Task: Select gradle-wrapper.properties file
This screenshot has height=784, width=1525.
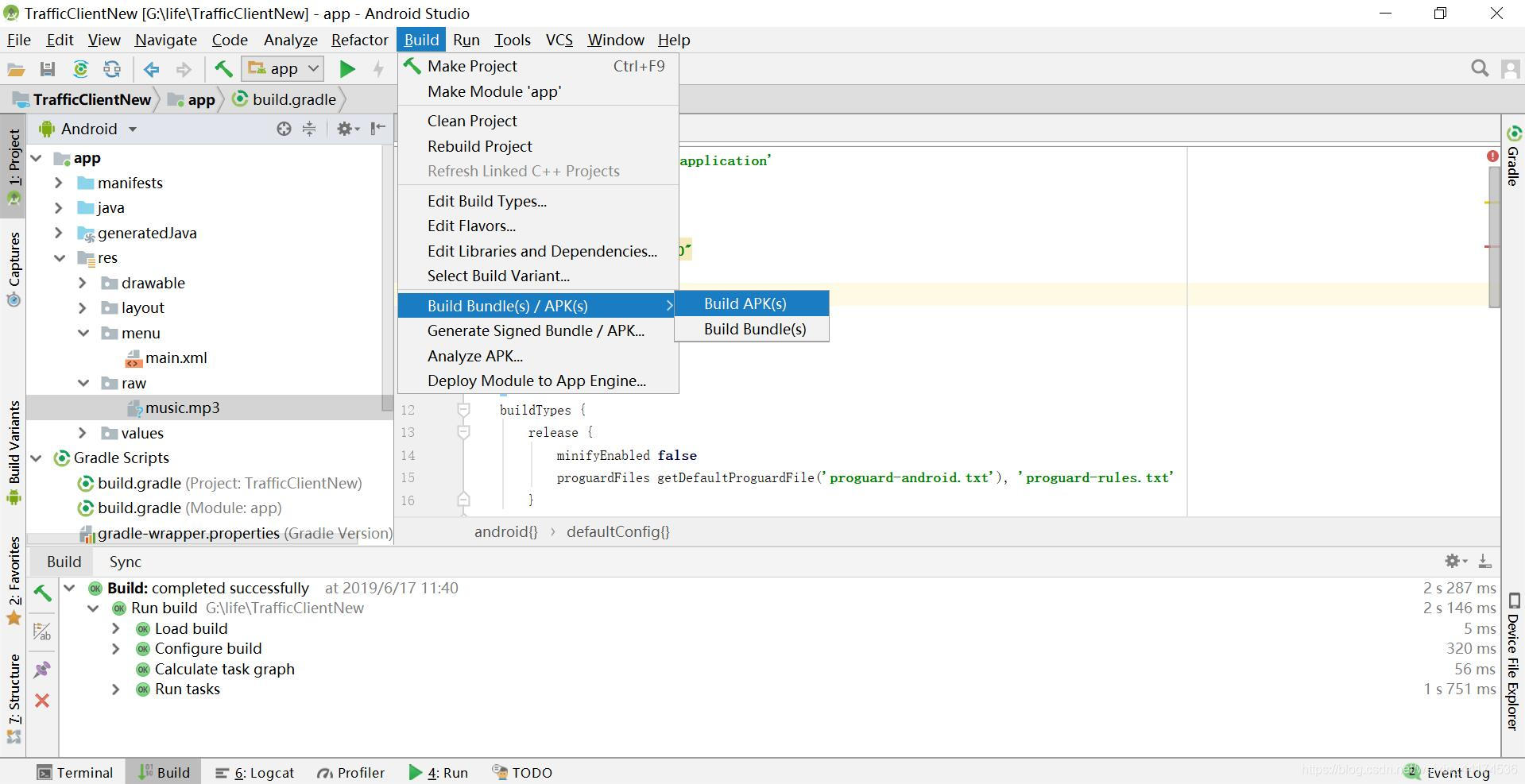Action: click(236, 533)
